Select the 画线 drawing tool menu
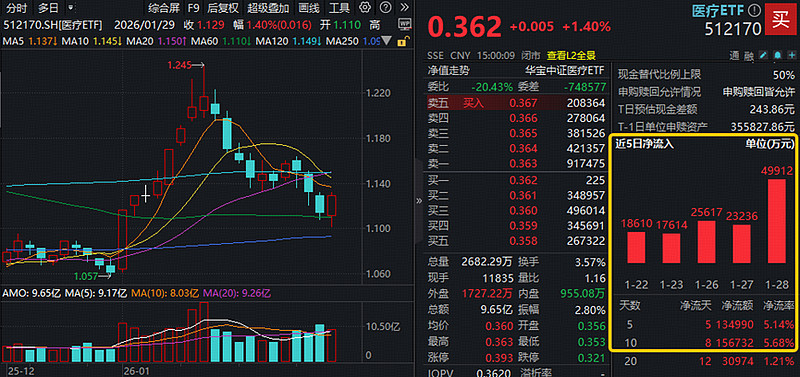 [x=309, y=8]
